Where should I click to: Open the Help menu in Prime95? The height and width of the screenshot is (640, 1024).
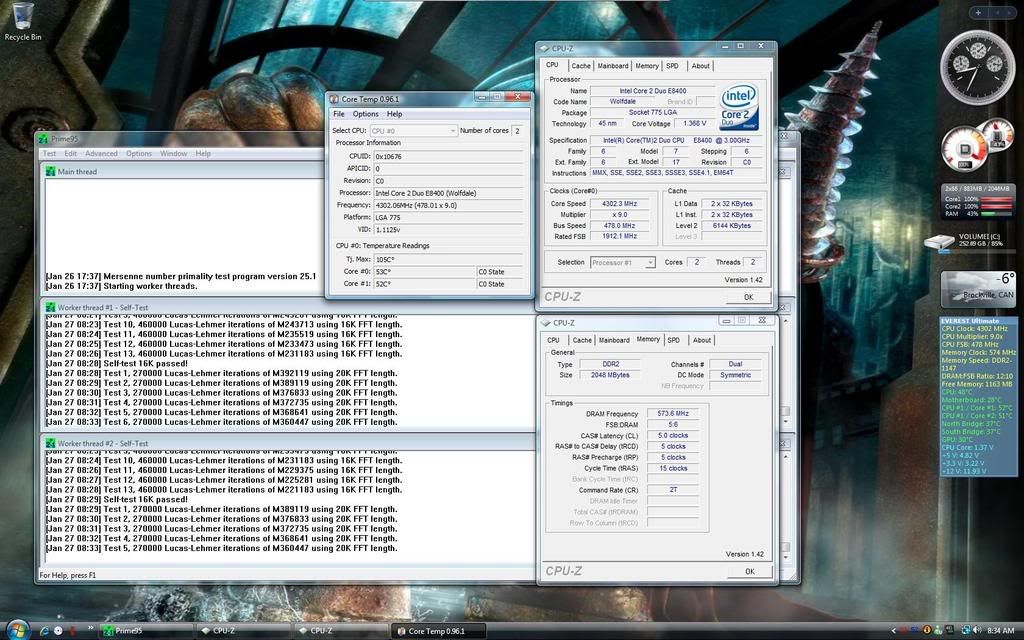coord(203,153)
